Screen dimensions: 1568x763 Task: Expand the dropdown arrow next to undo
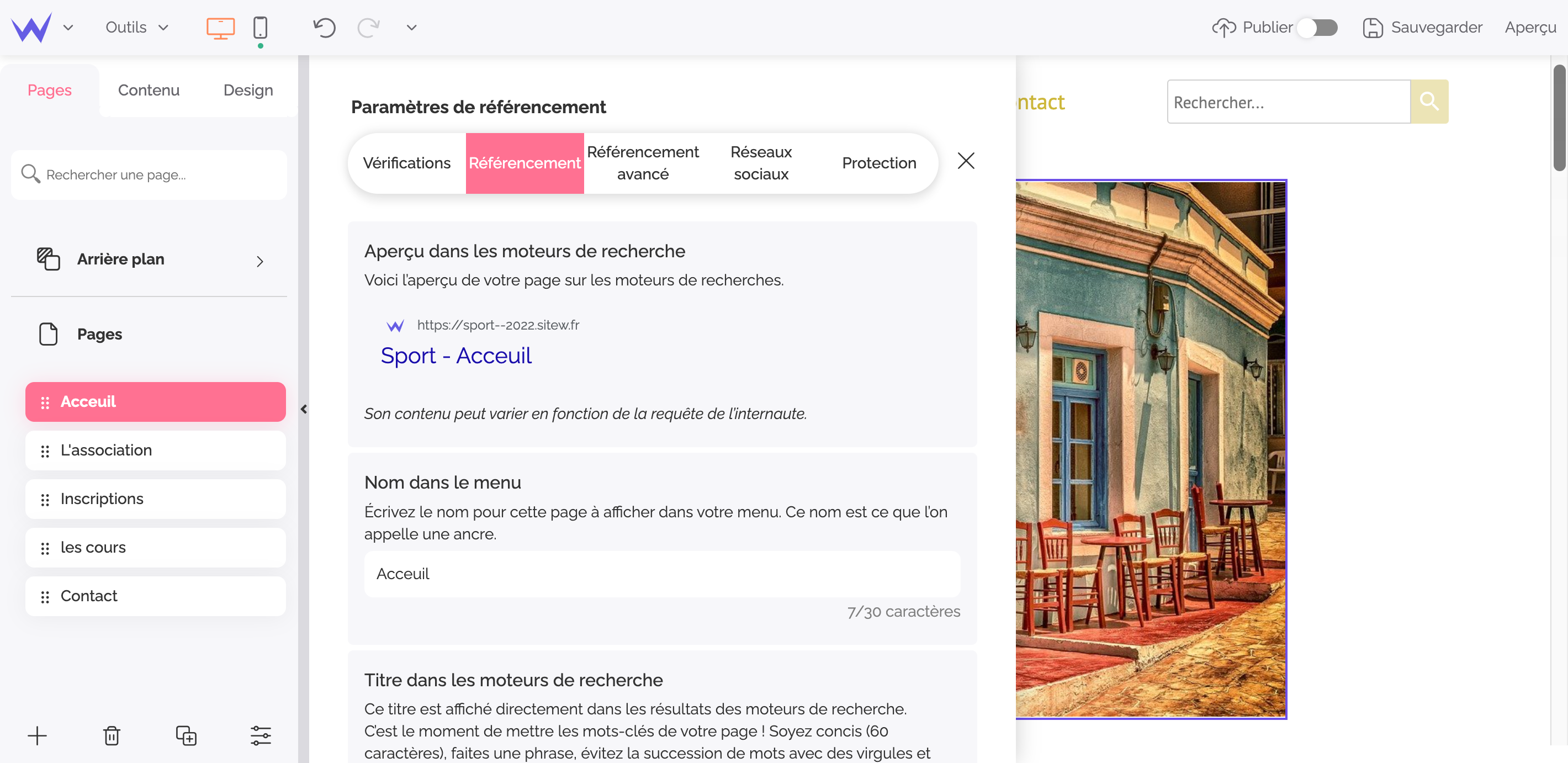pyautogui.click(x=411, y=26)
